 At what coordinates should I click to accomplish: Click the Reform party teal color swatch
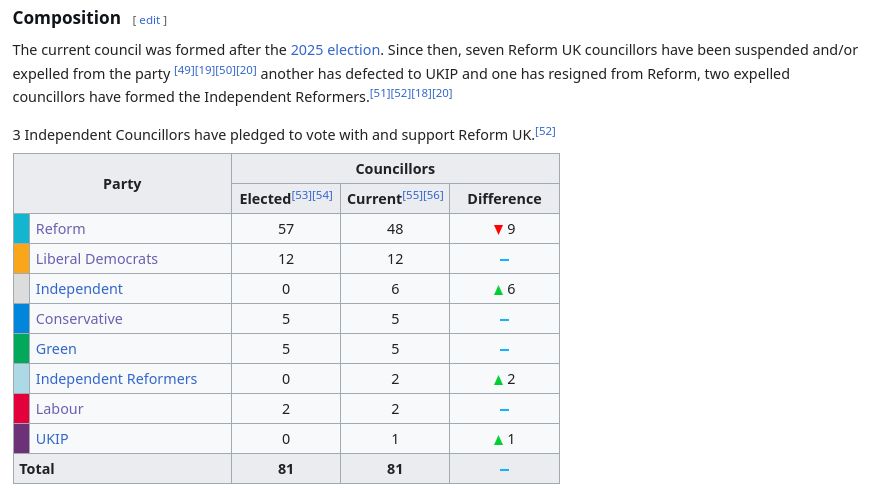(x=22, y=229)
